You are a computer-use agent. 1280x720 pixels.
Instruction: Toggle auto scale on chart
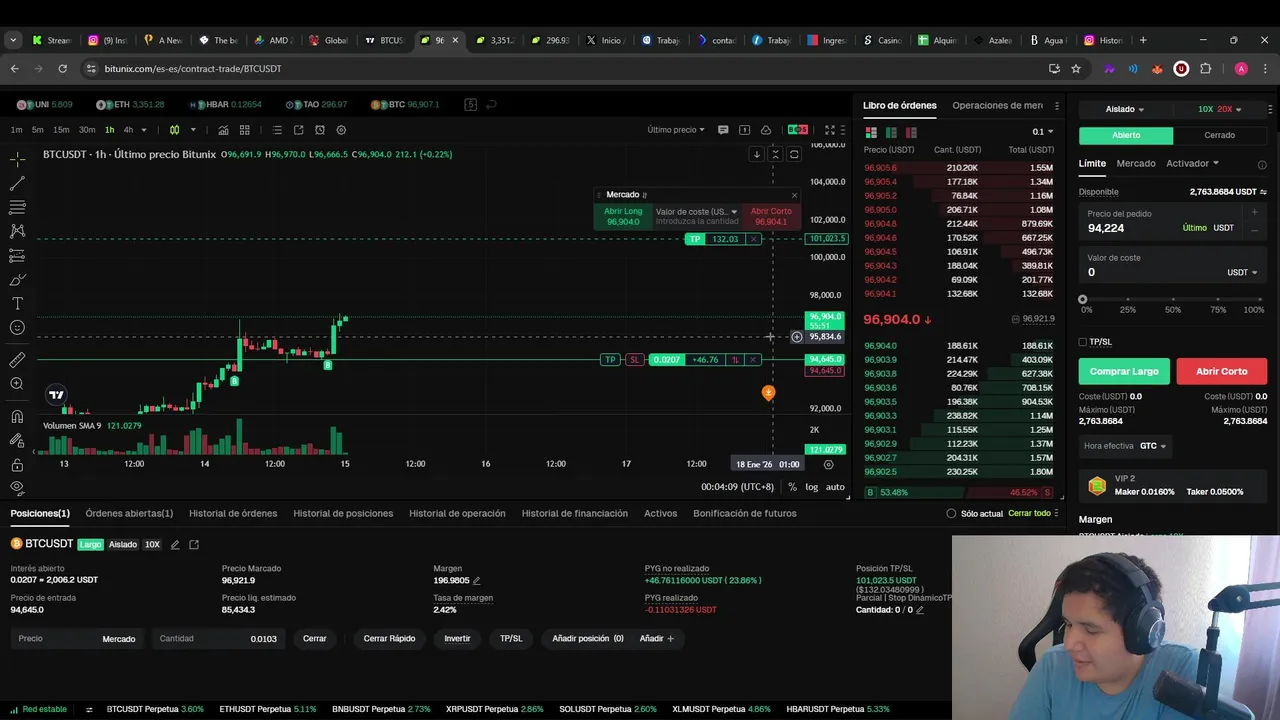[x=835, y=487]
